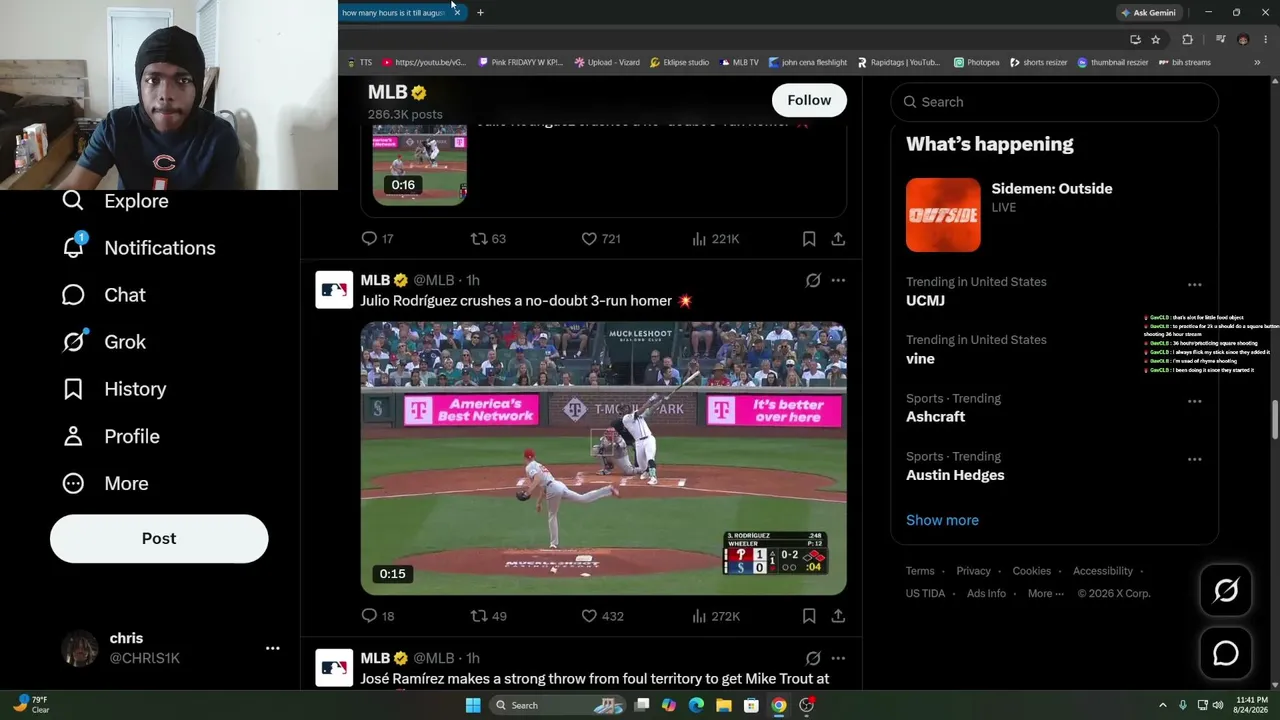Image resolution: width=1280 pixels, height=720 pixels.
Task: Show hidden system tray icons
Action: coord(1162,705)
